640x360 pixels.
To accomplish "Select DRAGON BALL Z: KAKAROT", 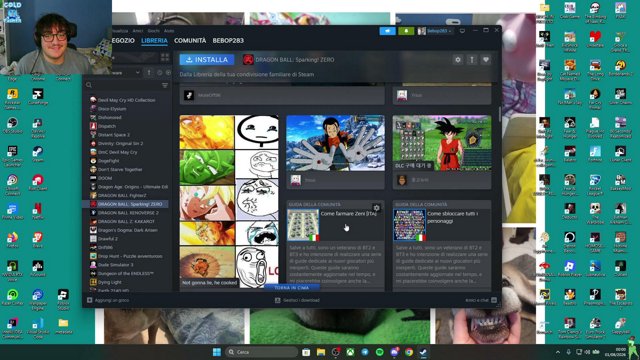I will click(x=127, y=221).
